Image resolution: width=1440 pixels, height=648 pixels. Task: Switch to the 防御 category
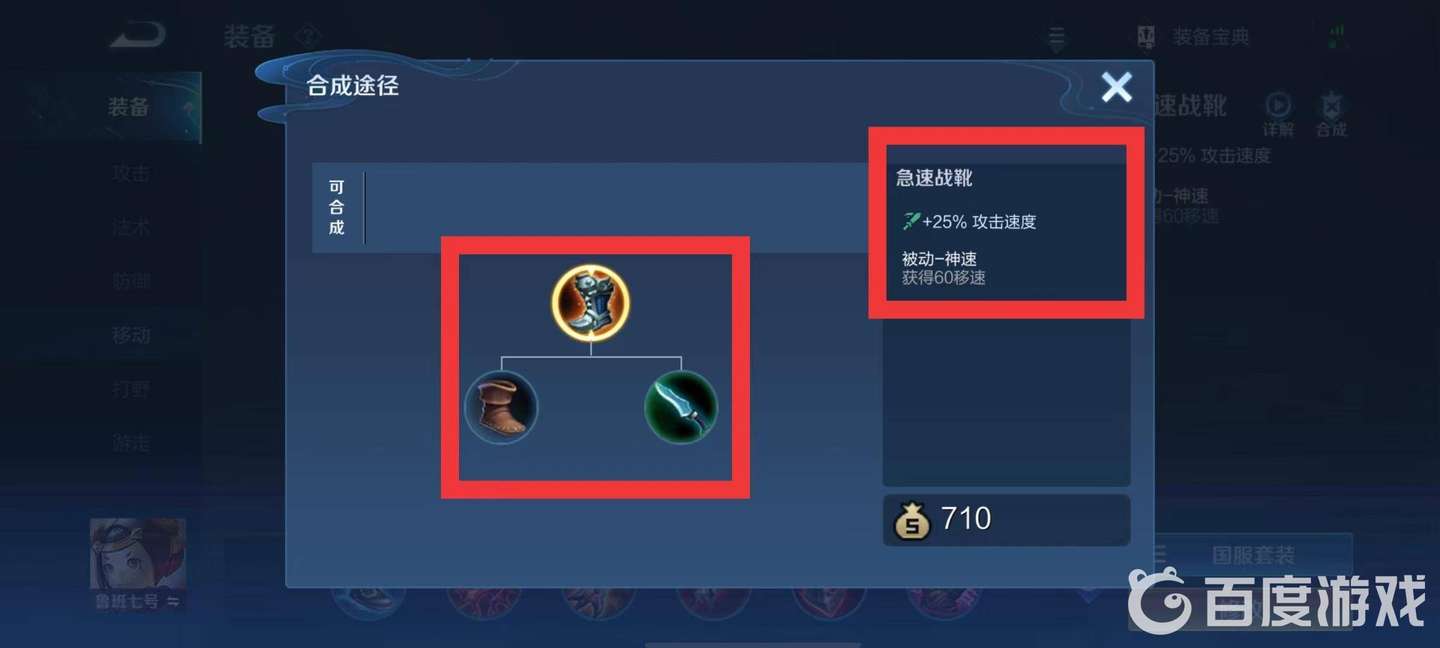pyautogui.click(x=131, y=281)
